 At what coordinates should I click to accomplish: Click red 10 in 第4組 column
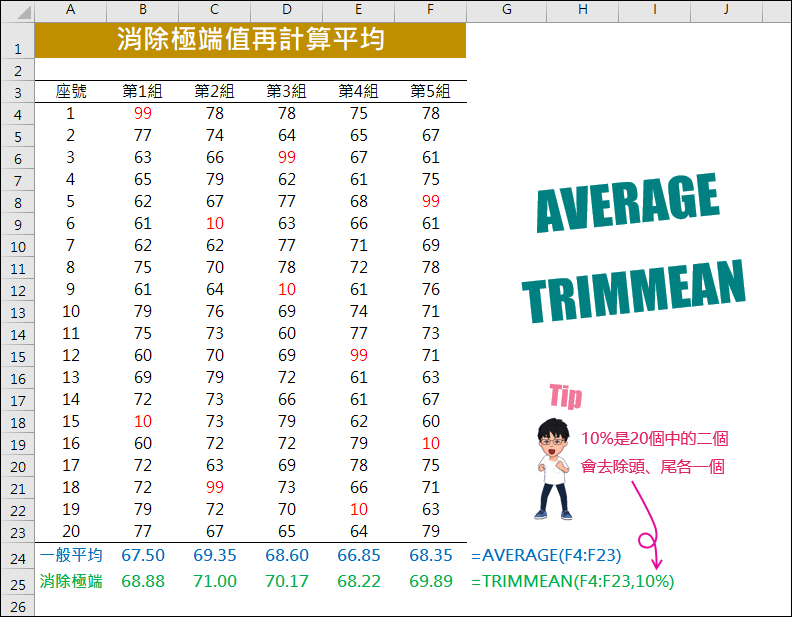[359, 509]
